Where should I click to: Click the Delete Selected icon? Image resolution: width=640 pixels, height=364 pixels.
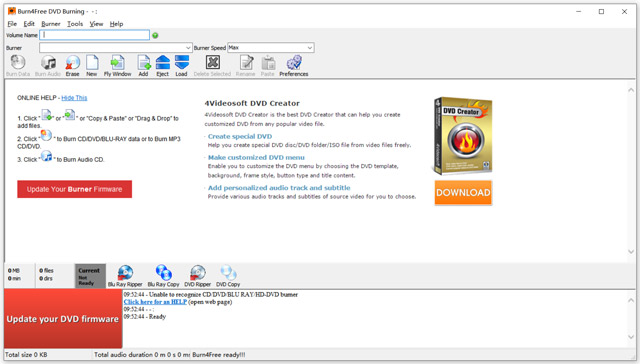coord(213,62)
